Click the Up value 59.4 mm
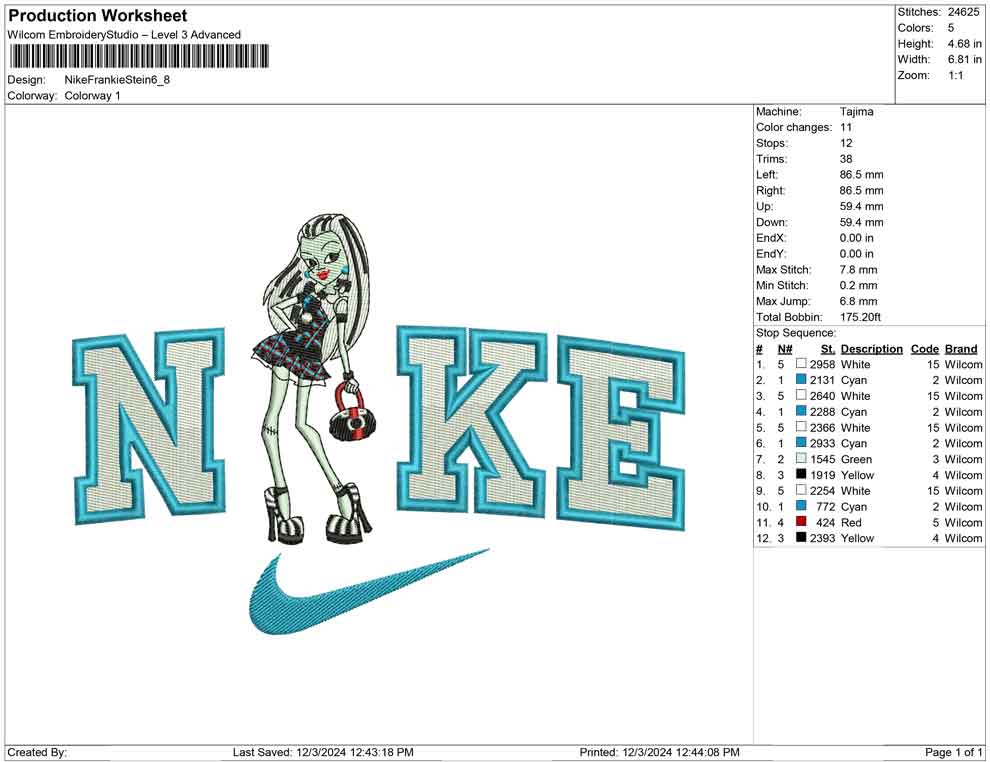Screen dimensions: 990x762 pos(861,206)
